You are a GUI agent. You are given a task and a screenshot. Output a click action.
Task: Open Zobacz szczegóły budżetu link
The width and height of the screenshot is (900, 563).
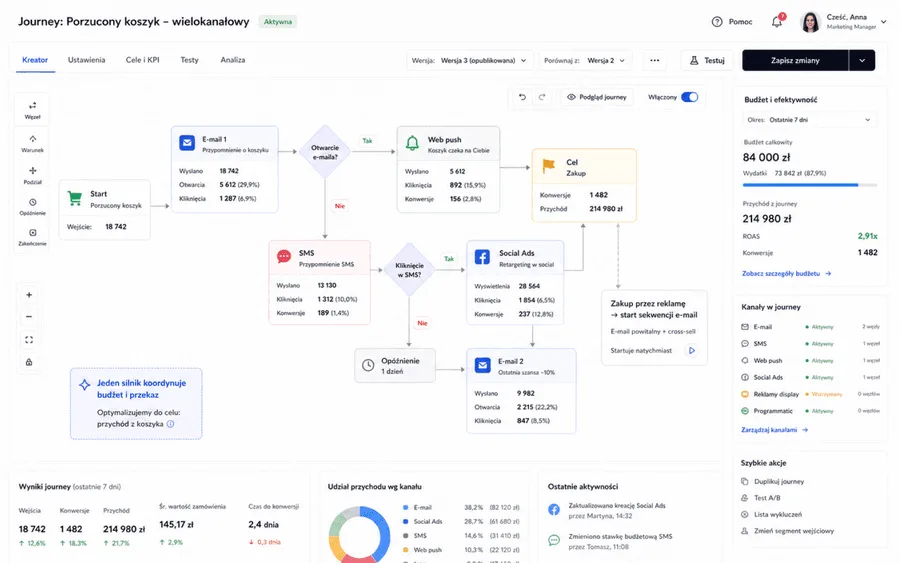[x=786, y=274]
